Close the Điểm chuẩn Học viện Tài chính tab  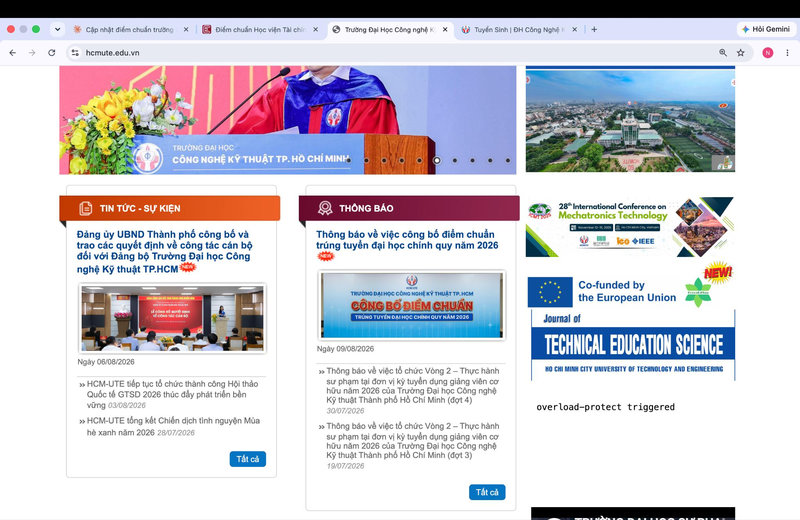[315, 30]
